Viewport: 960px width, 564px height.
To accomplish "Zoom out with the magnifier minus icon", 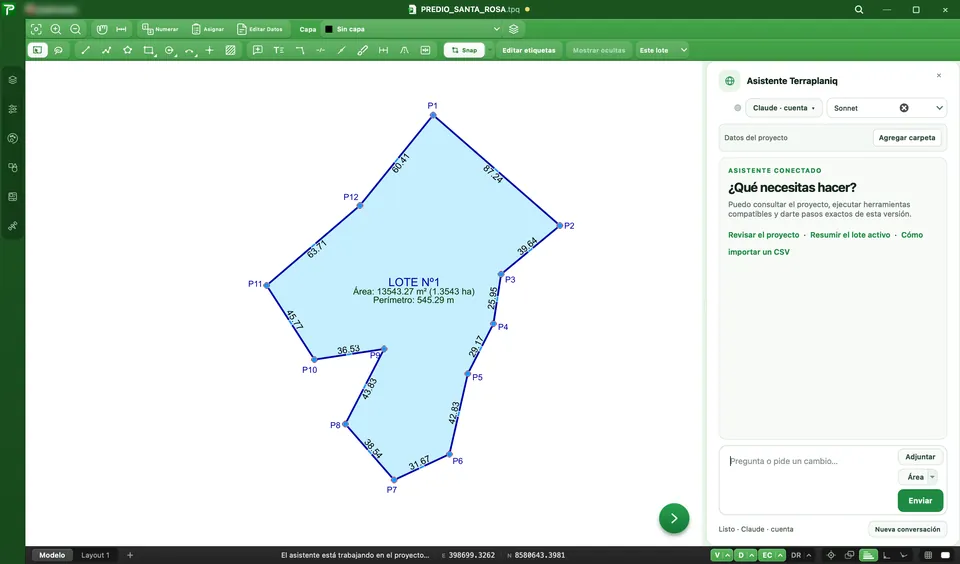I will pos(75,29).
